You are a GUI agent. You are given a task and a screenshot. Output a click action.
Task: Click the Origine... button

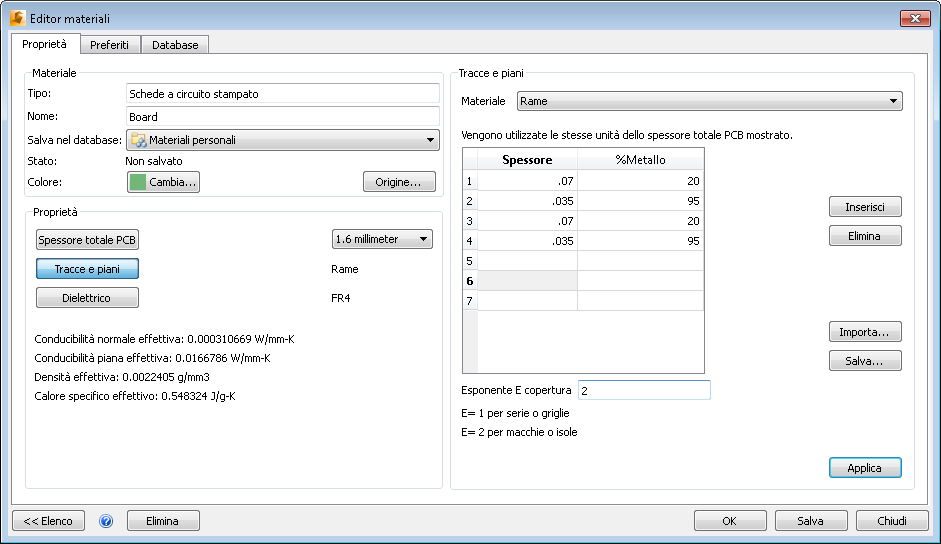pos(399,182)
